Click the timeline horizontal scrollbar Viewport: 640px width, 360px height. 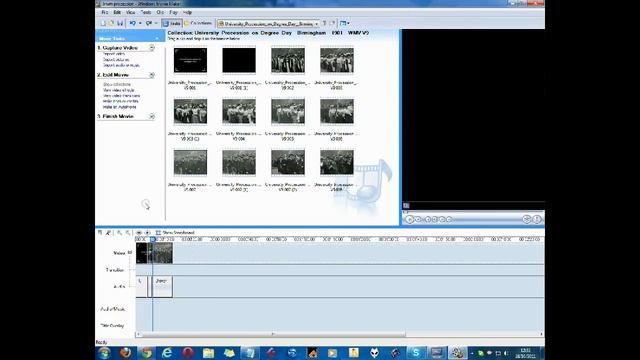pos(274,334)
